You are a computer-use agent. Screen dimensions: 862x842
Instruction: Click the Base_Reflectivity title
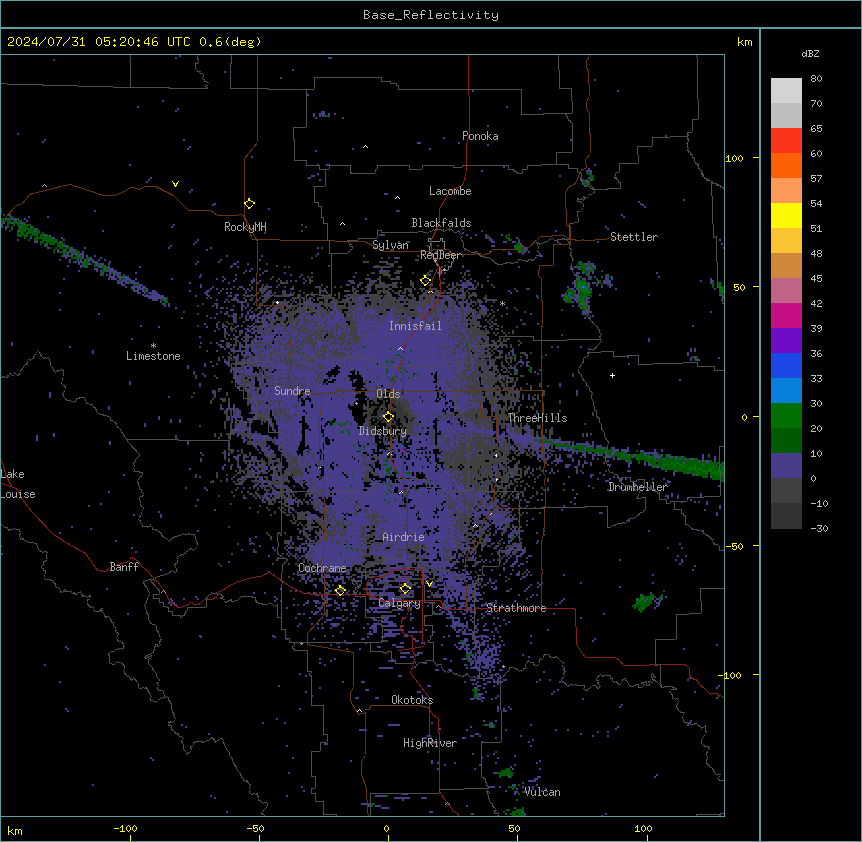(431, 15)
